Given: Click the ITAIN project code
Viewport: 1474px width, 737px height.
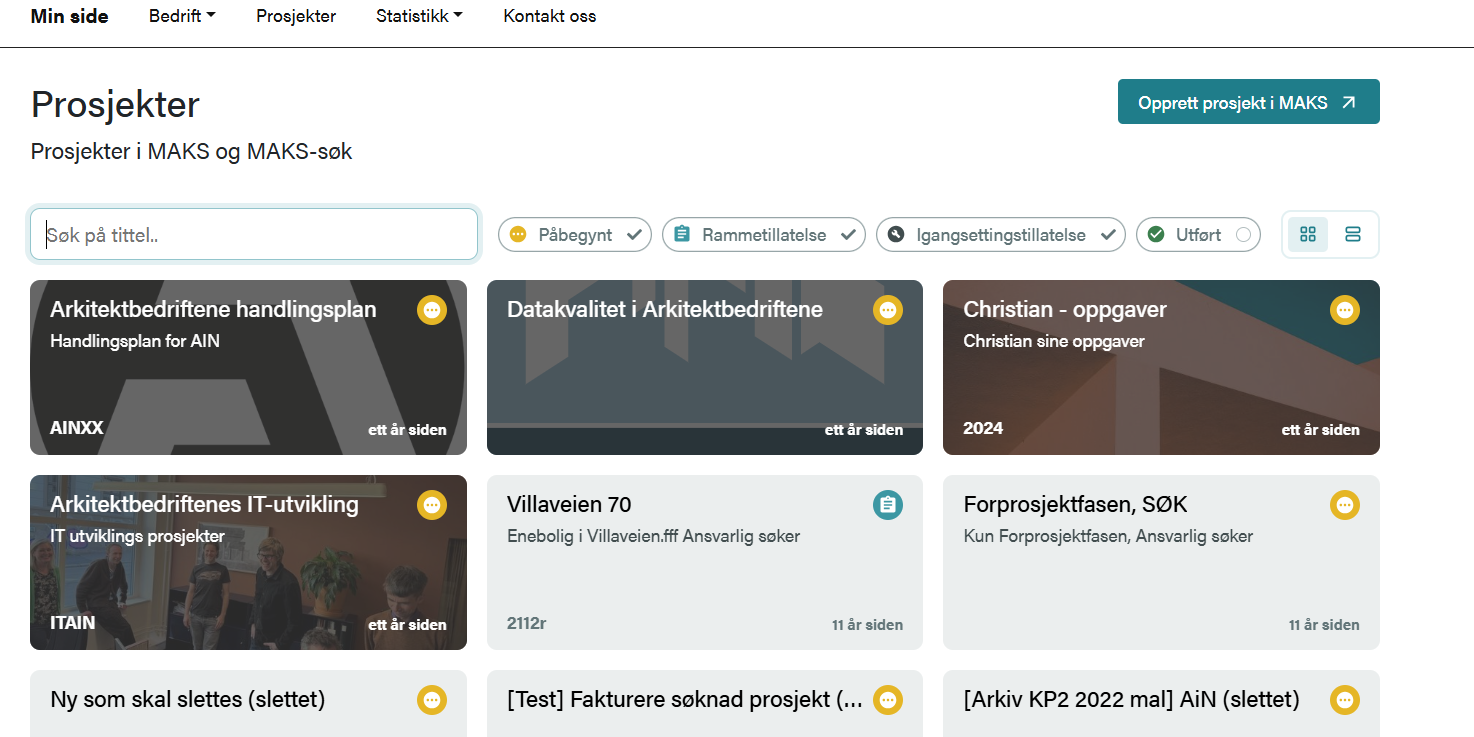Looking at the screenshot, I should pos(73,623).
